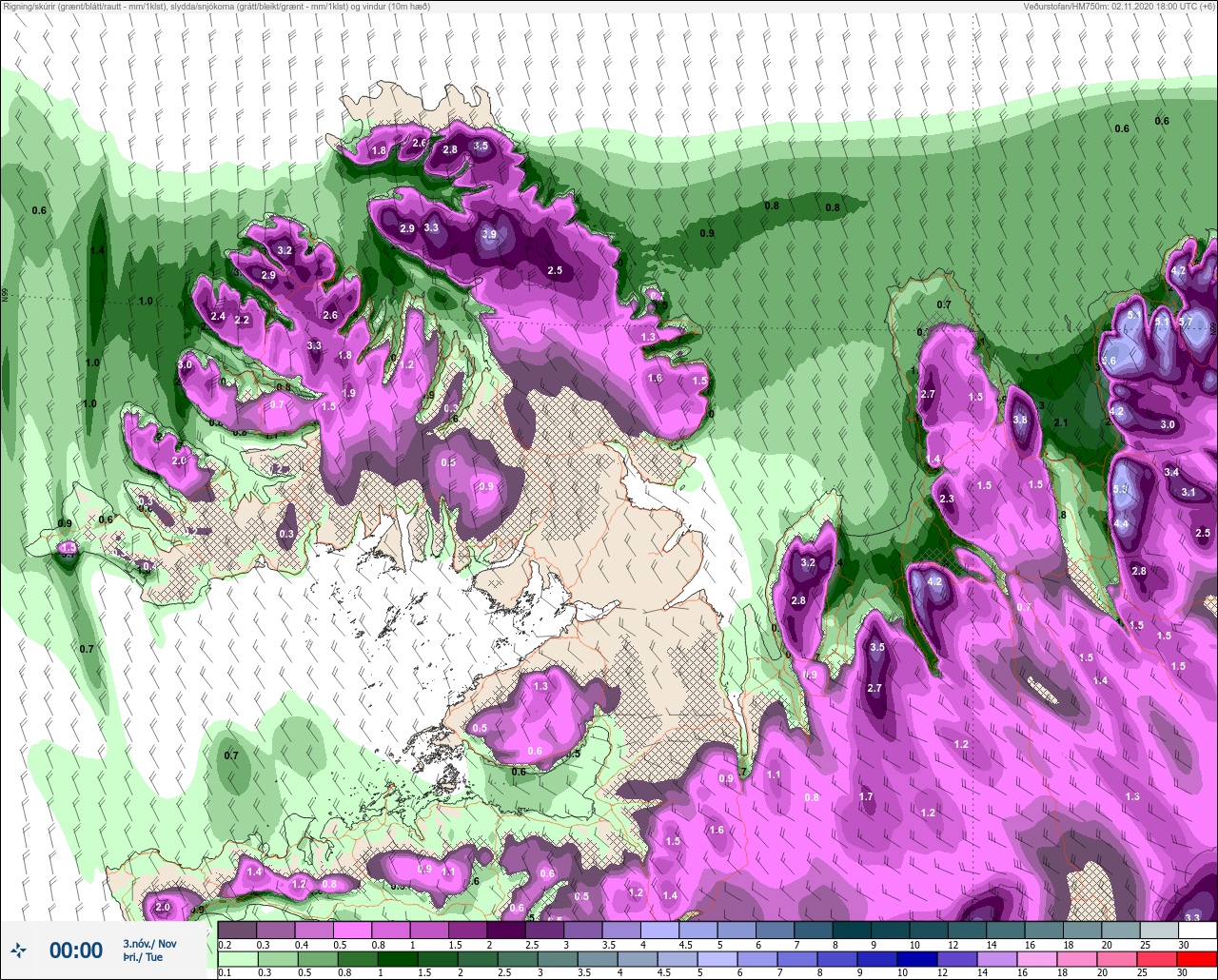Click the 2.4 precipitation value on map
The width and height of the screenshot is (1218, 980).
coord(218,316)
